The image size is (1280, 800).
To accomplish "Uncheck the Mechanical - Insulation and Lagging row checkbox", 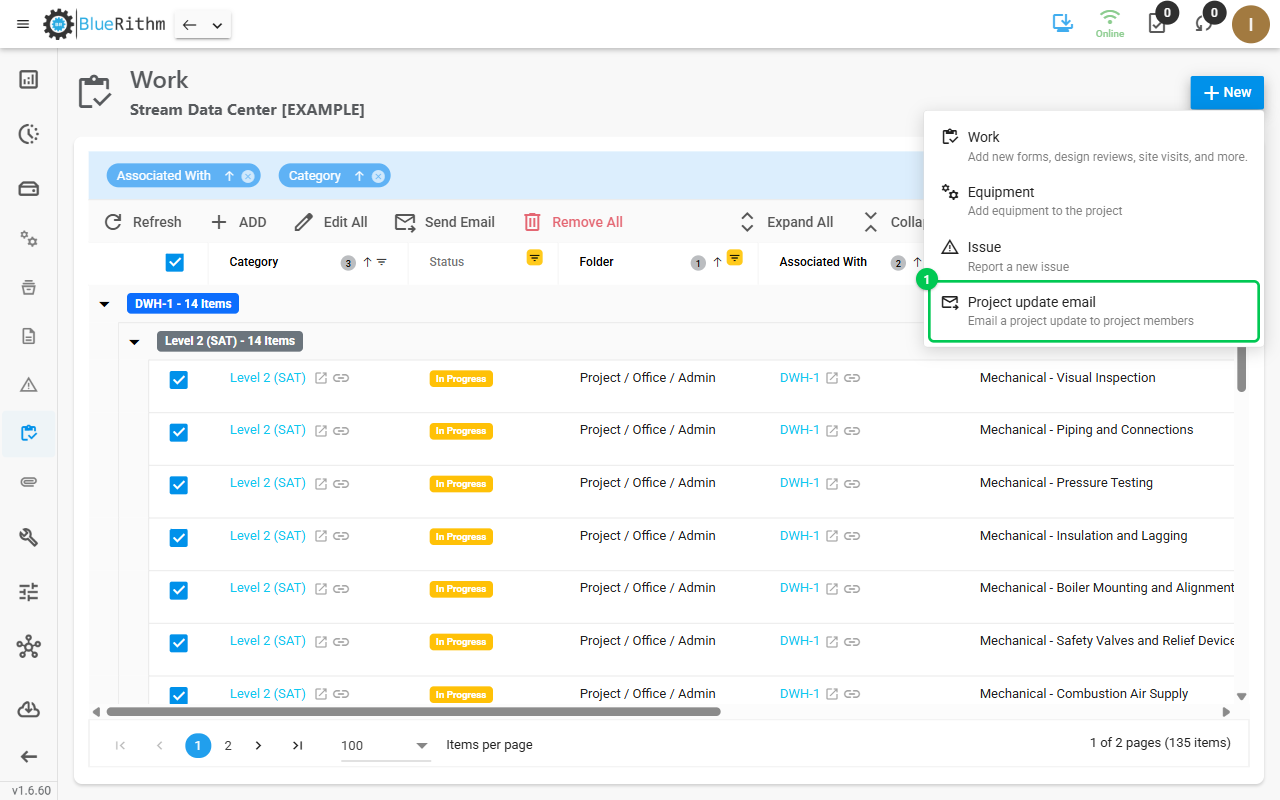I will click(x=179, y=538).
